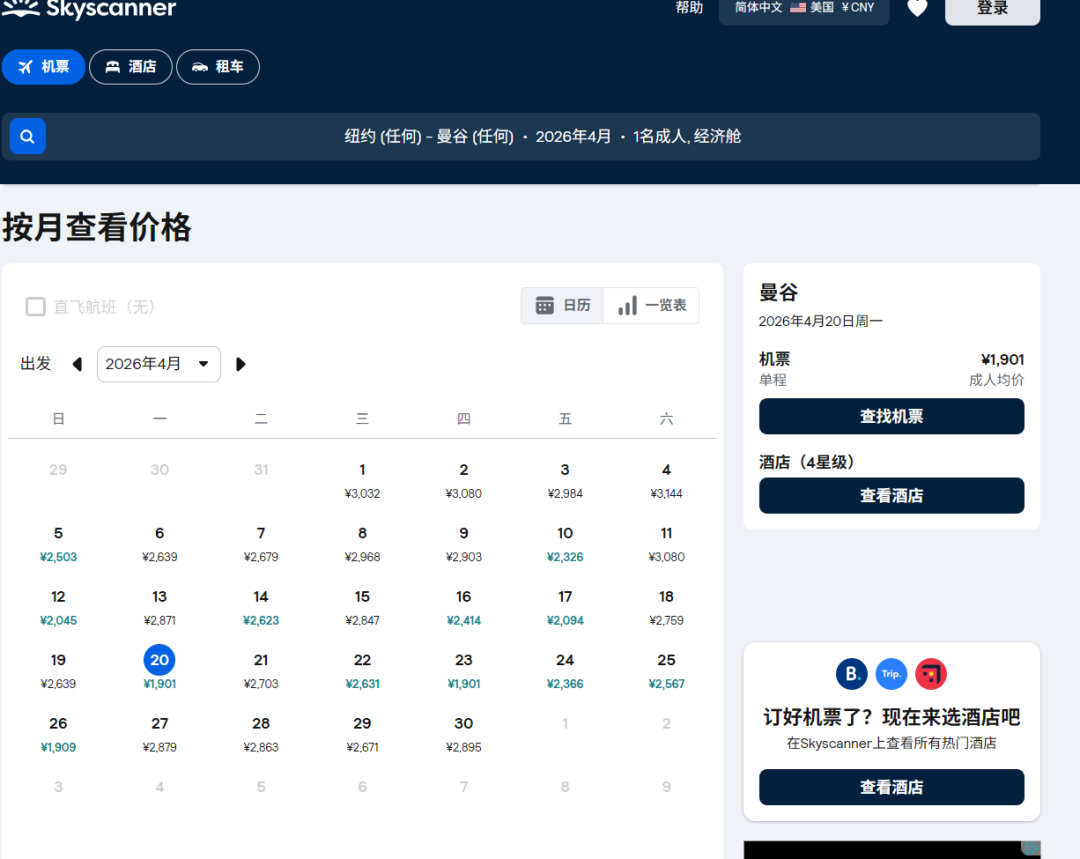Click the 登录 button
The width and height of the screenshot is (1080, 859).
(x=992, y=9)
